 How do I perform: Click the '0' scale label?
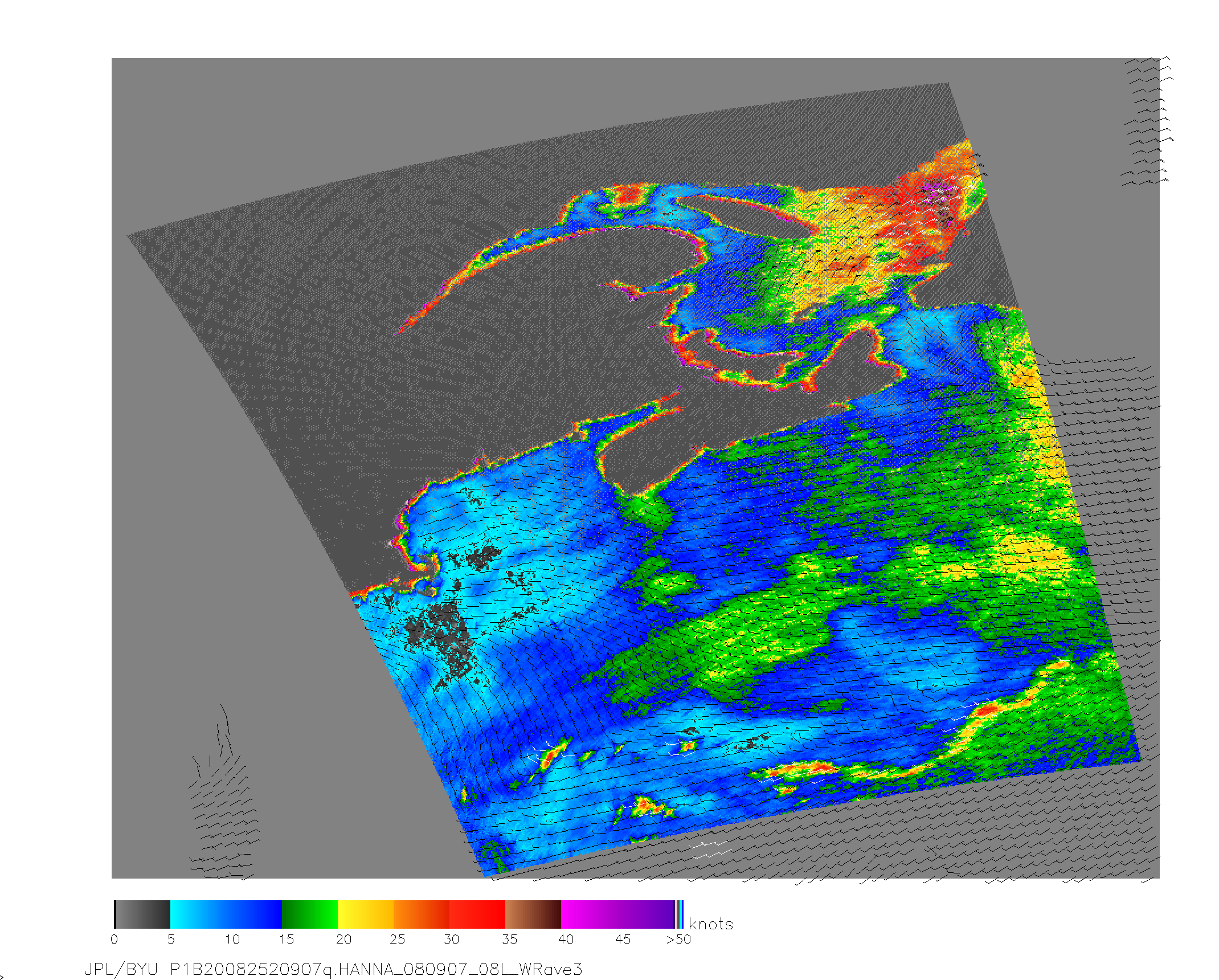(114, 940)
